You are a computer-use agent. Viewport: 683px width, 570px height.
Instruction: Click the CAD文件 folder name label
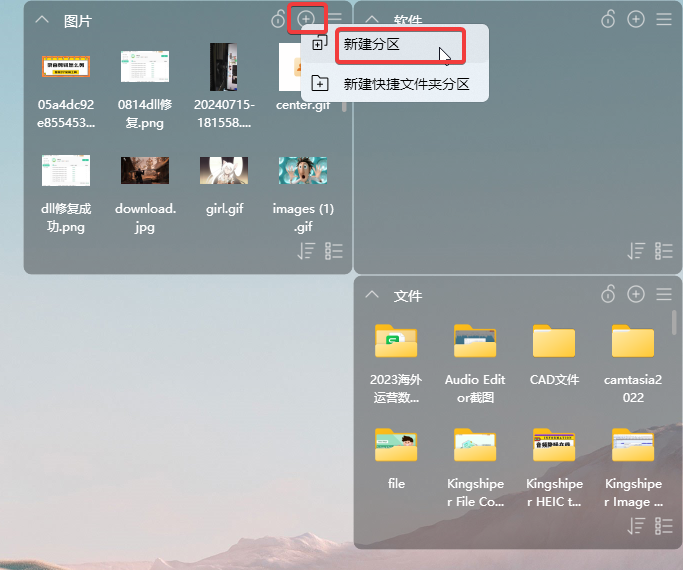point(554,380)
